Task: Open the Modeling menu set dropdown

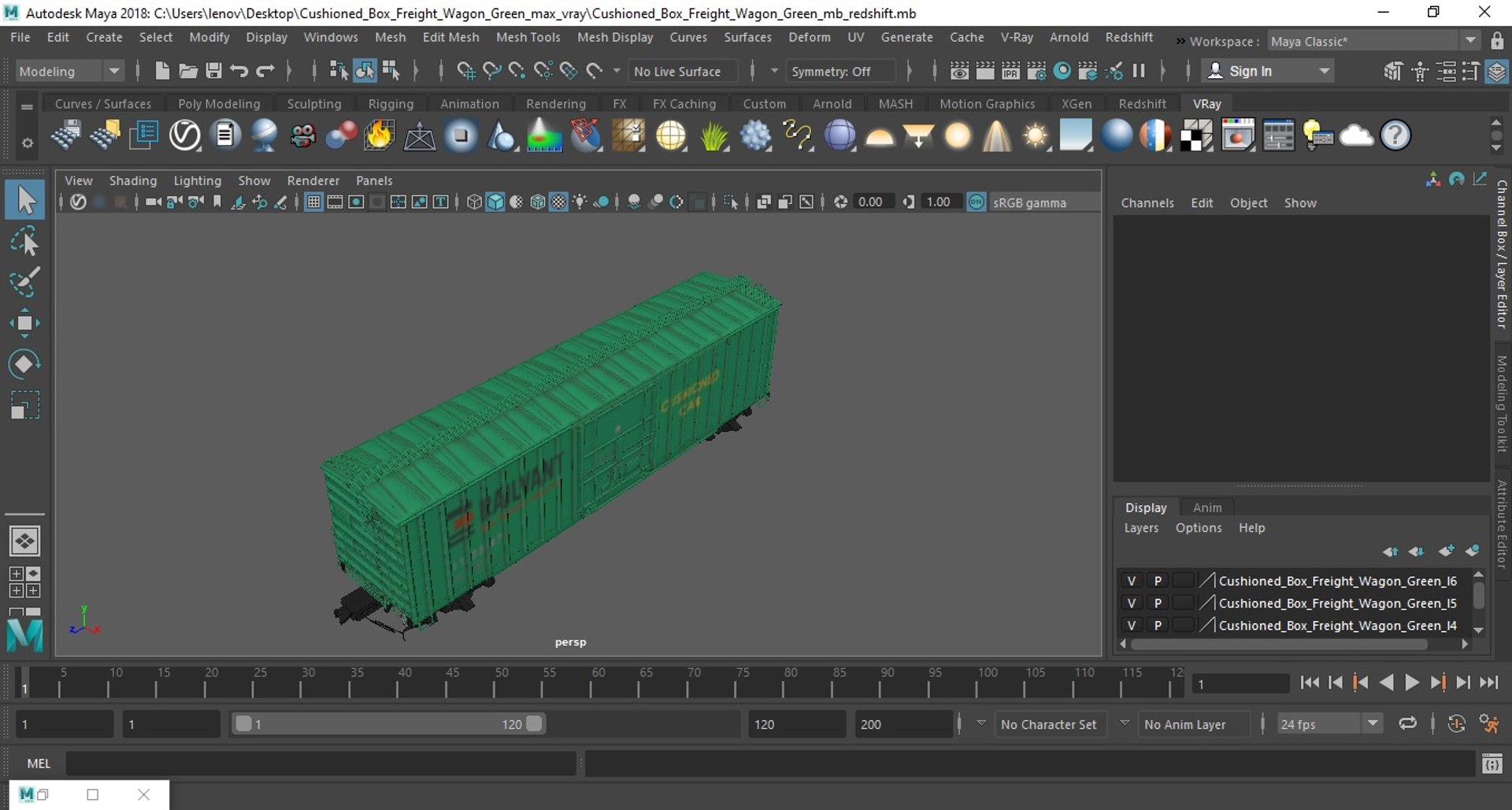Action: (69, 71)
